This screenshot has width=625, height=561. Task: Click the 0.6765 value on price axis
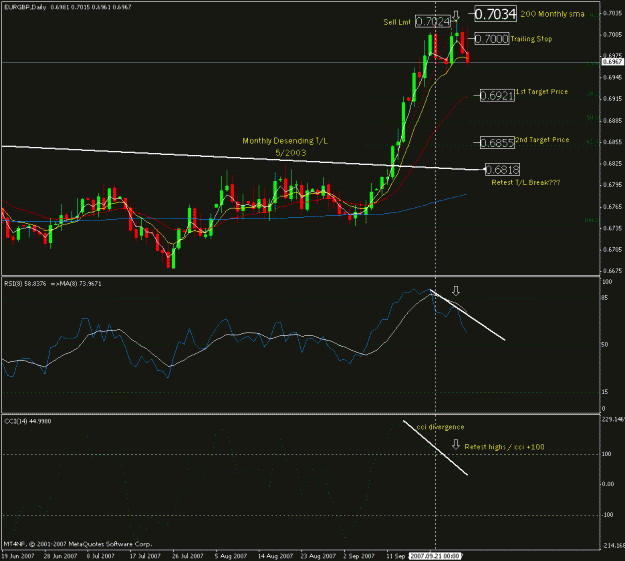tap(611, 207)
